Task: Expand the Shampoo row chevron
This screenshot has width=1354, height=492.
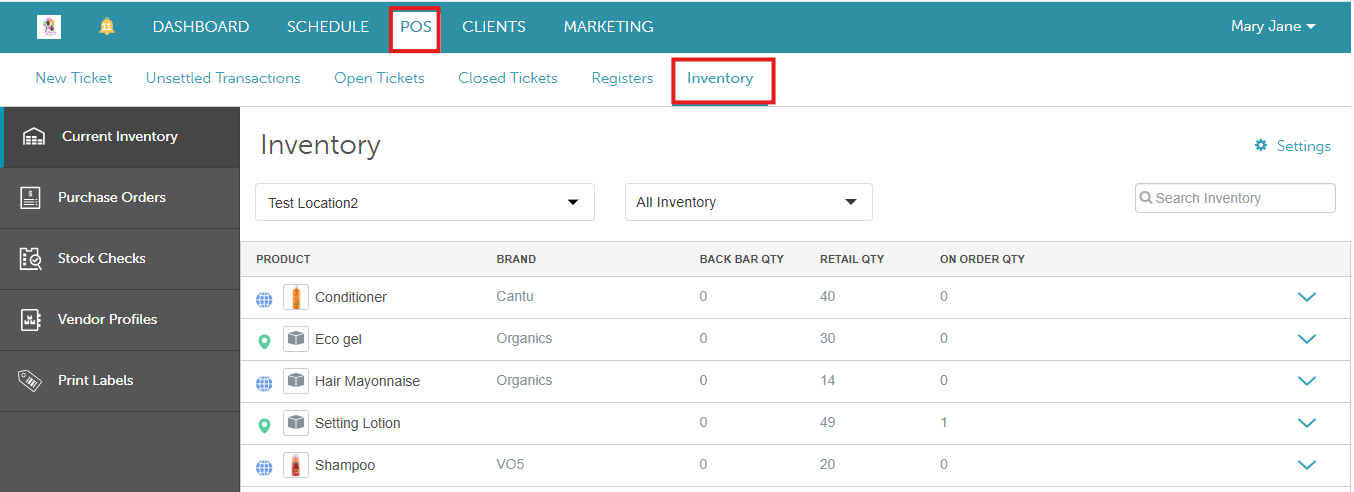Action: point(1306,465)
